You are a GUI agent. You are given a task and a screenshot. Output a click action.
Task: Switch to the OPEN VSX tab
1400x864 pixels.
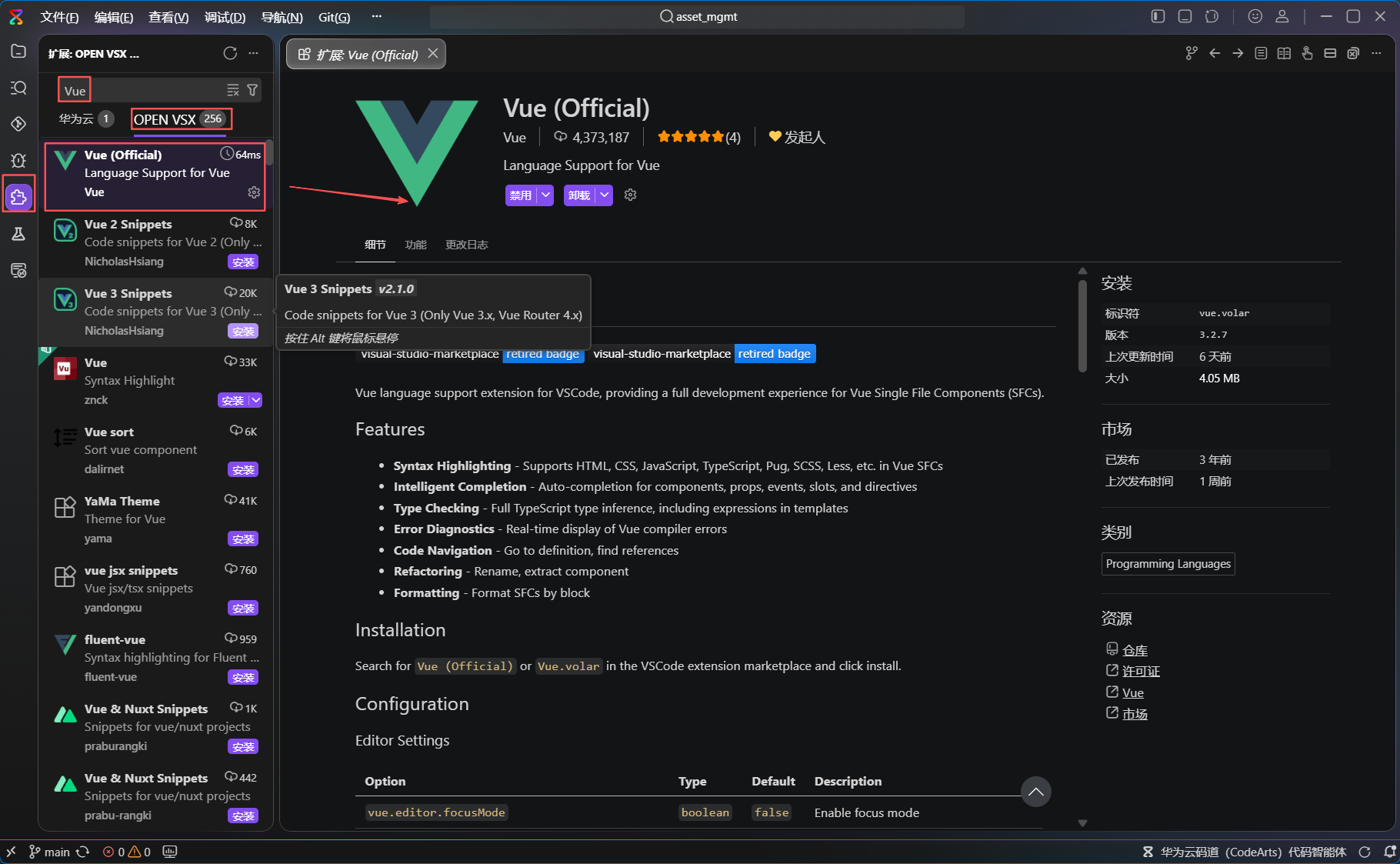(180, 119)
